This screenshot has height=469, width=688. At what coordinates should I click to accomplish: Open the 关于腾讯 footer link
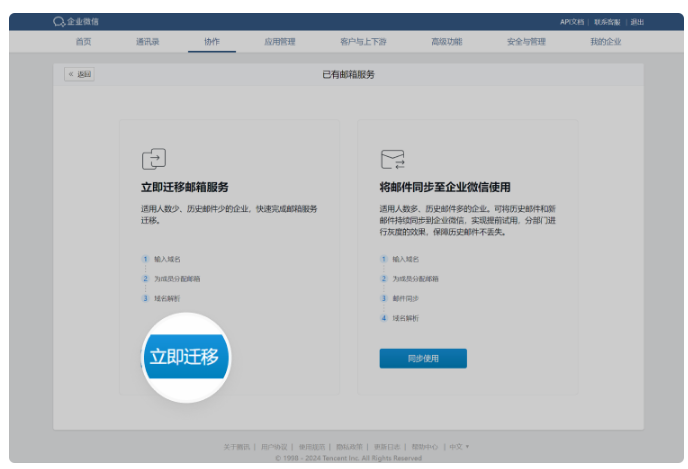pos(236,446)
